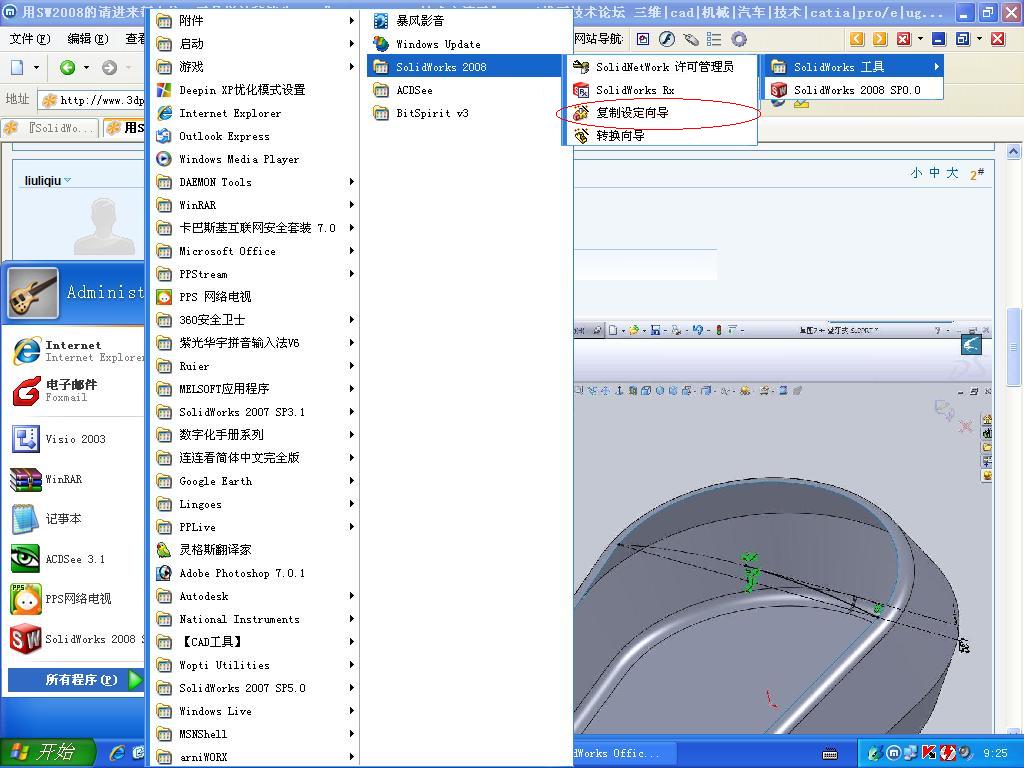Open pinned Internet Explorer in Start menu
Viewport: 1024px width, 768px height.
pyautogui.click(x=76, y=351)
